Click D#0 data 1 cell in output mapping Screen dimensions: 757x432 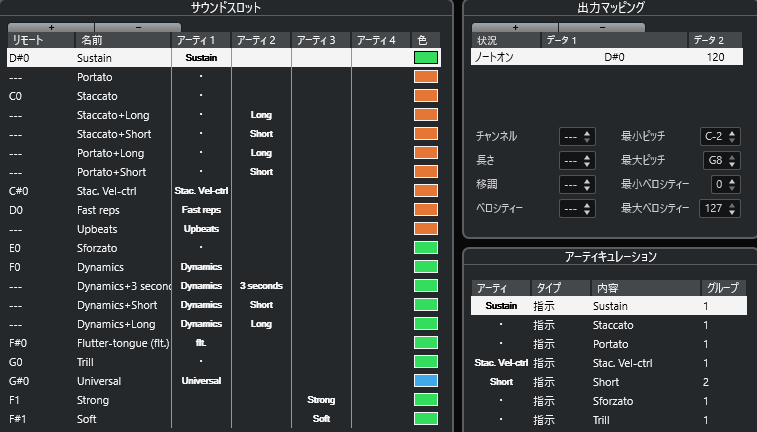click(614, 57)
